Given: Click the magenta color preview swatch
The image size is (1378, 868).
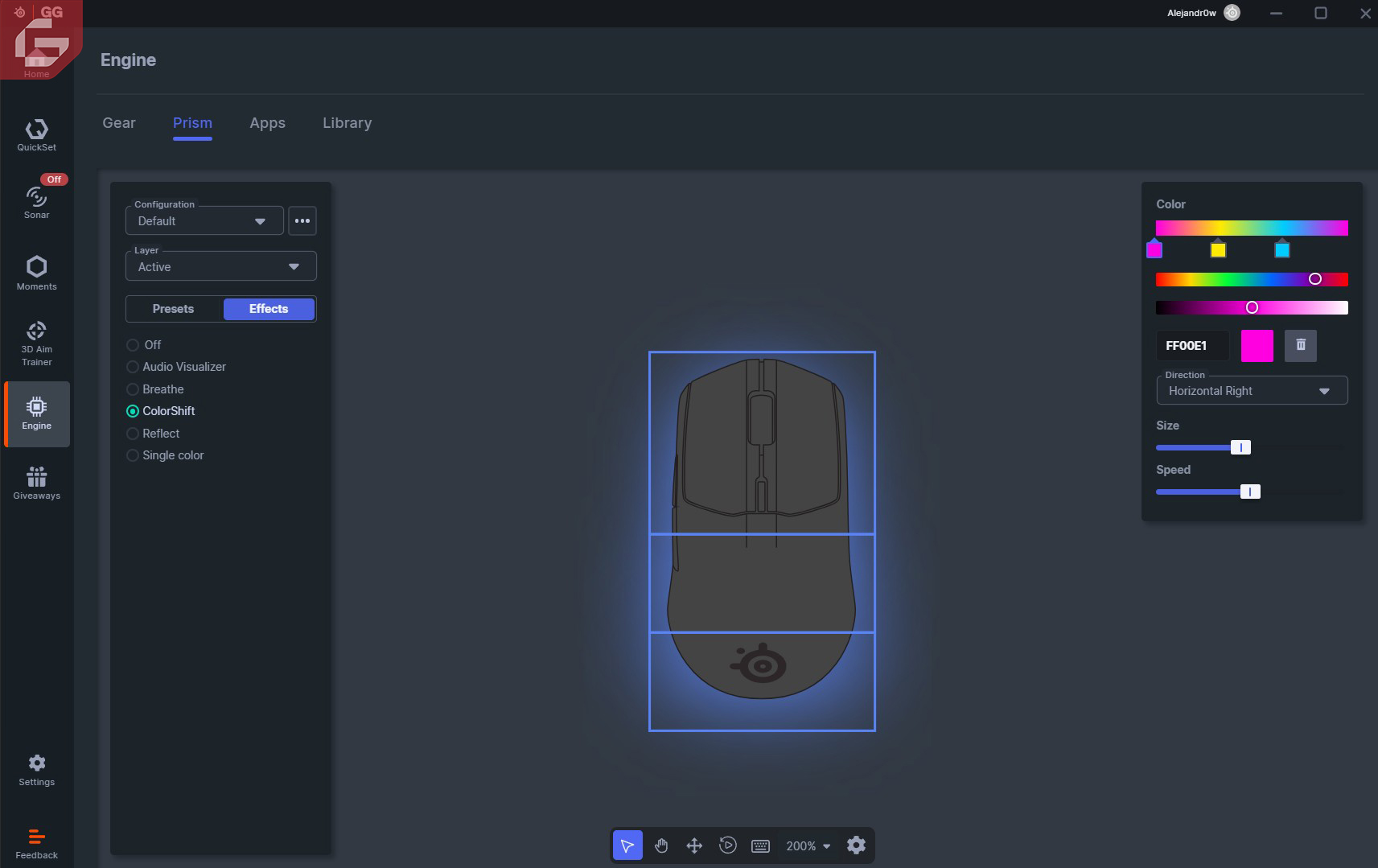Looking at the screenshot, I should (1257, 345).
